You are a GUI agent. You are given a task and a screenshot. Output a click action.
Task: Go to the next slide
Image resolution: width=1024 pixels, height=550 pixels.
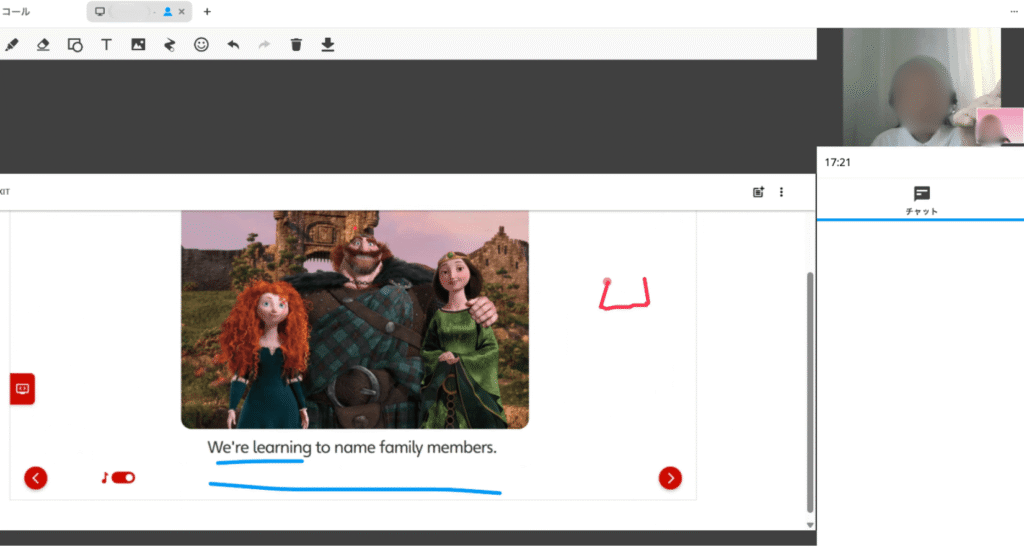coord(670,478)
